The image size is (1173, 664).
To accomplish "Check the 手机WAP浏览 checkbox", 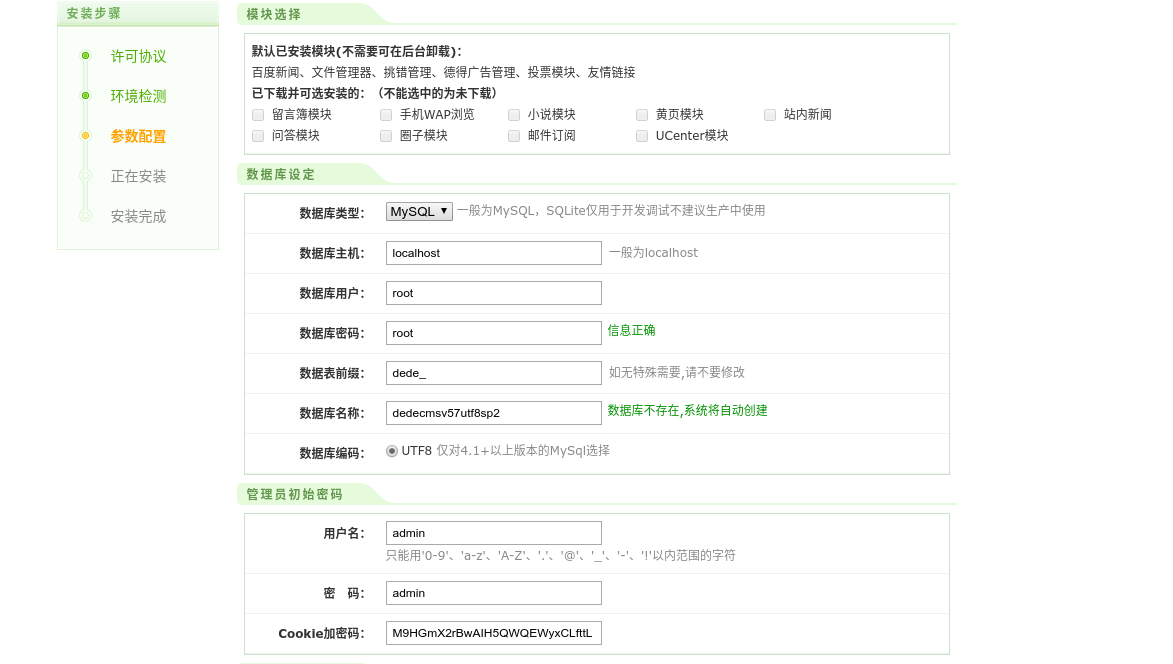I will (386, 115).
